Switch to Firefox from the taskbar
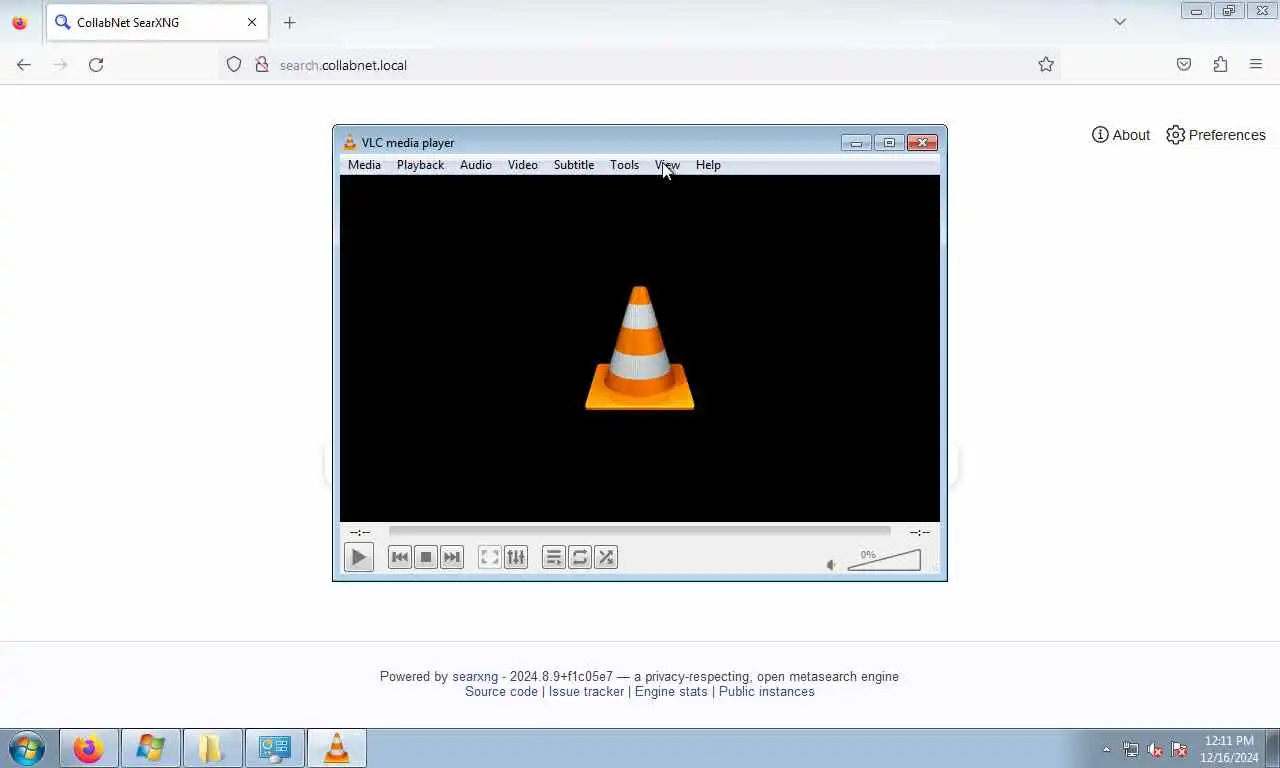This screenshot has height=768, width=1280. click(x=89, y=748)
